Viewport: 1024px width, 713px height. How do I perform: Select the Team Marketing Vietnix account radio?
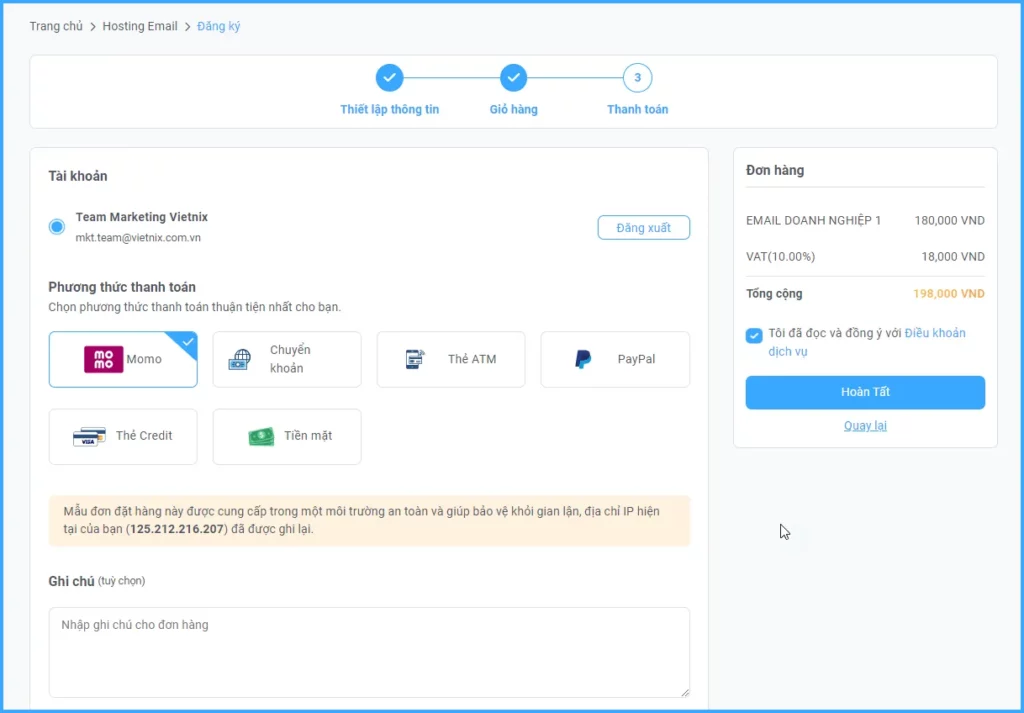pyautogui.click(x=57, y=227)
